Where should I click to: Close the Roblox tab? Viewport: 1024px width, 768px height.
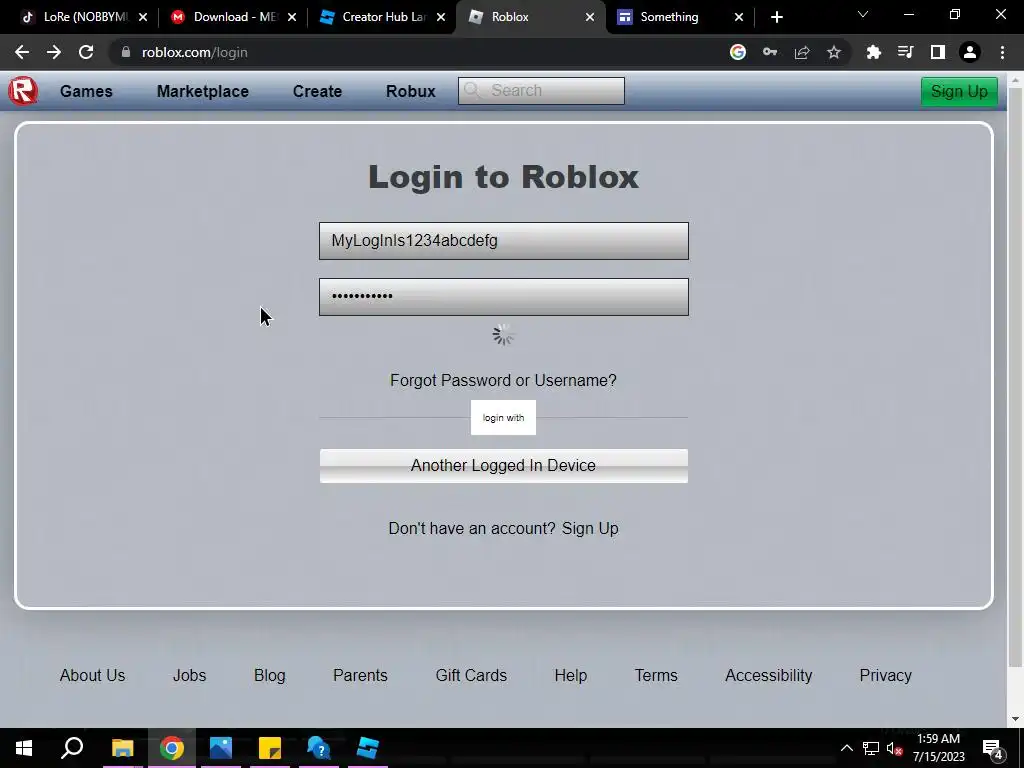[x=590, y=17]
